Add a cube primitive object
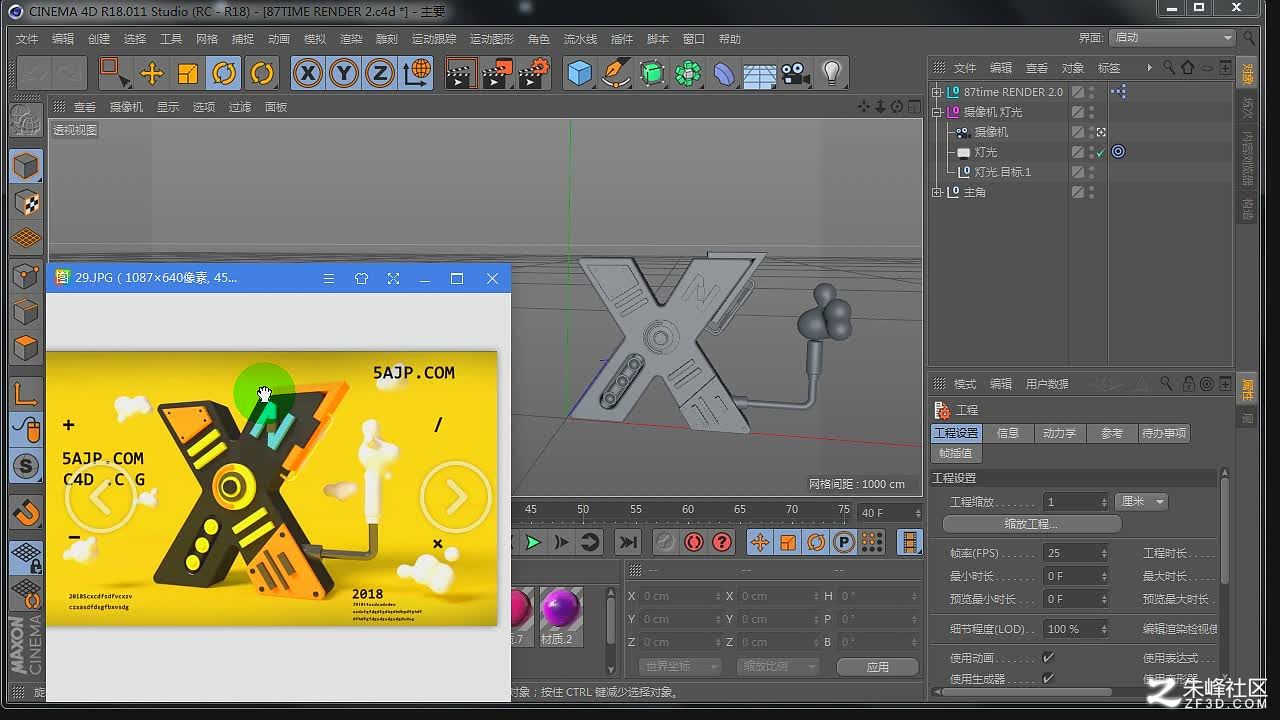This screenshot has height=720, width=1280. (x=580, y=73)
